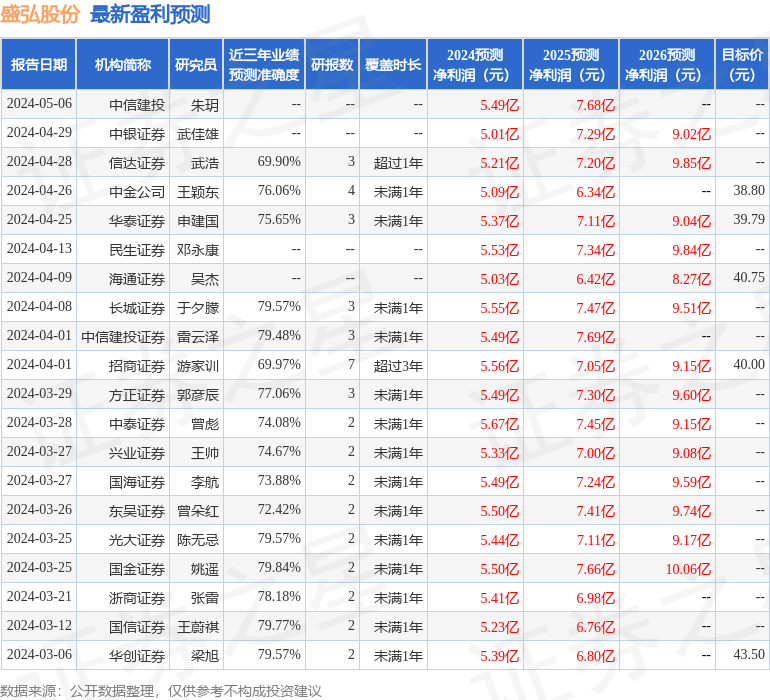
Task: Click researcher name 陈无忌
Action: [x=198, y=539]
